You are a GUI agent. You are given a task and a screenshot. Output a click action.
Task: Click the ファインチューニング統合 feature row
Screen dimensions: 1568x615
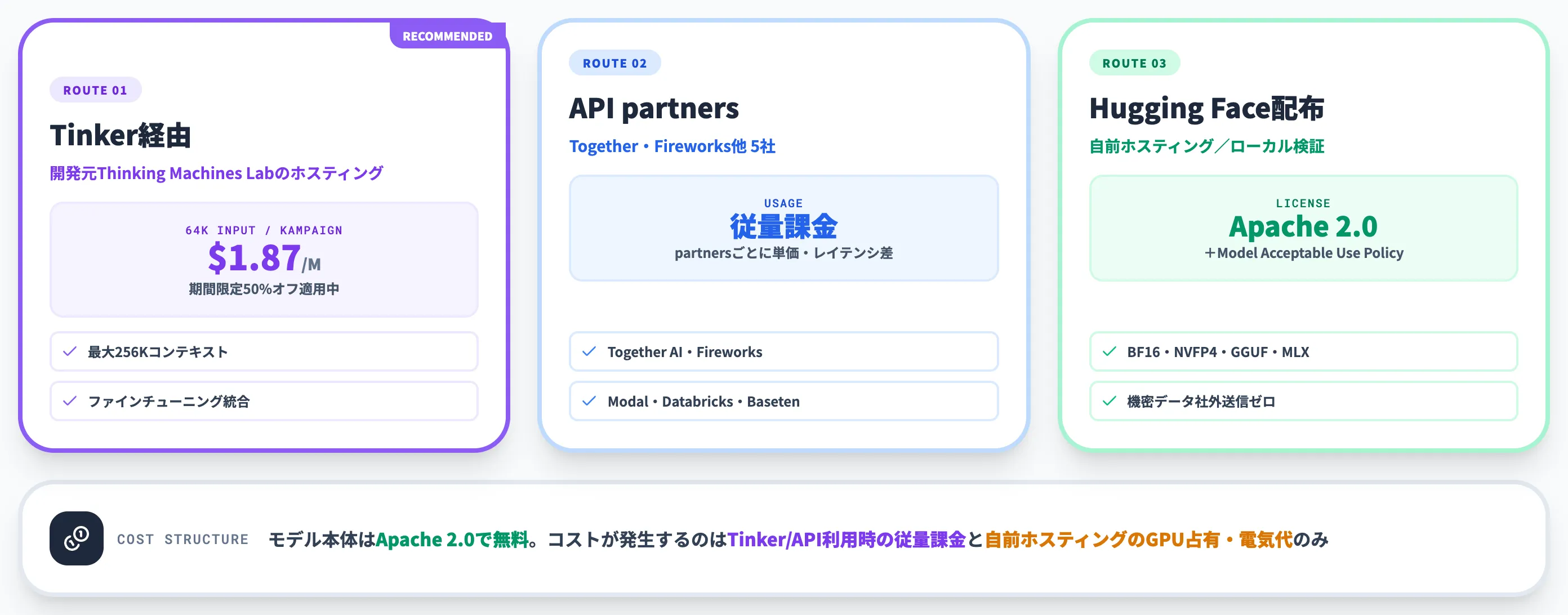[264, 400]
